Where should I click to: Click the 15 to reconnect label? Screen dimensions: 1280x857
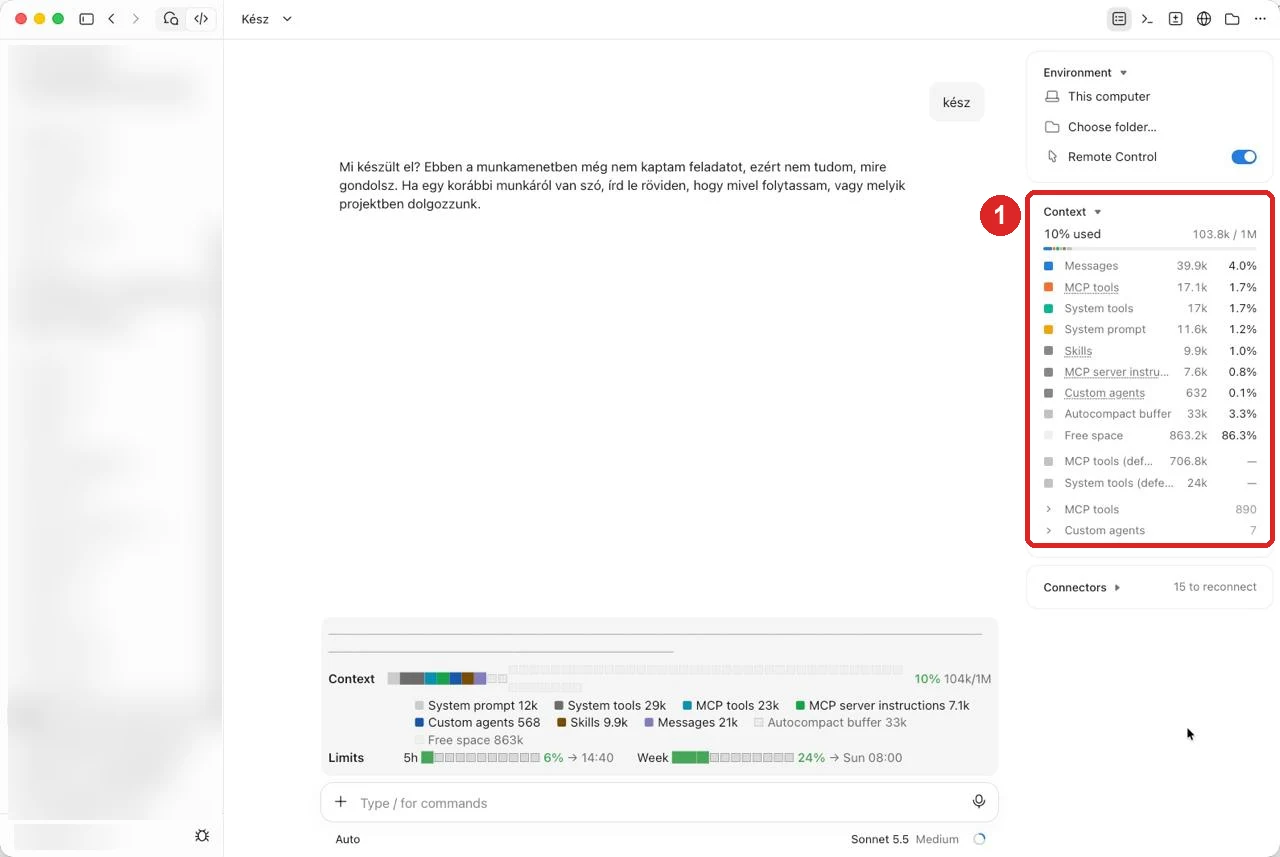tap(1215, 587)
